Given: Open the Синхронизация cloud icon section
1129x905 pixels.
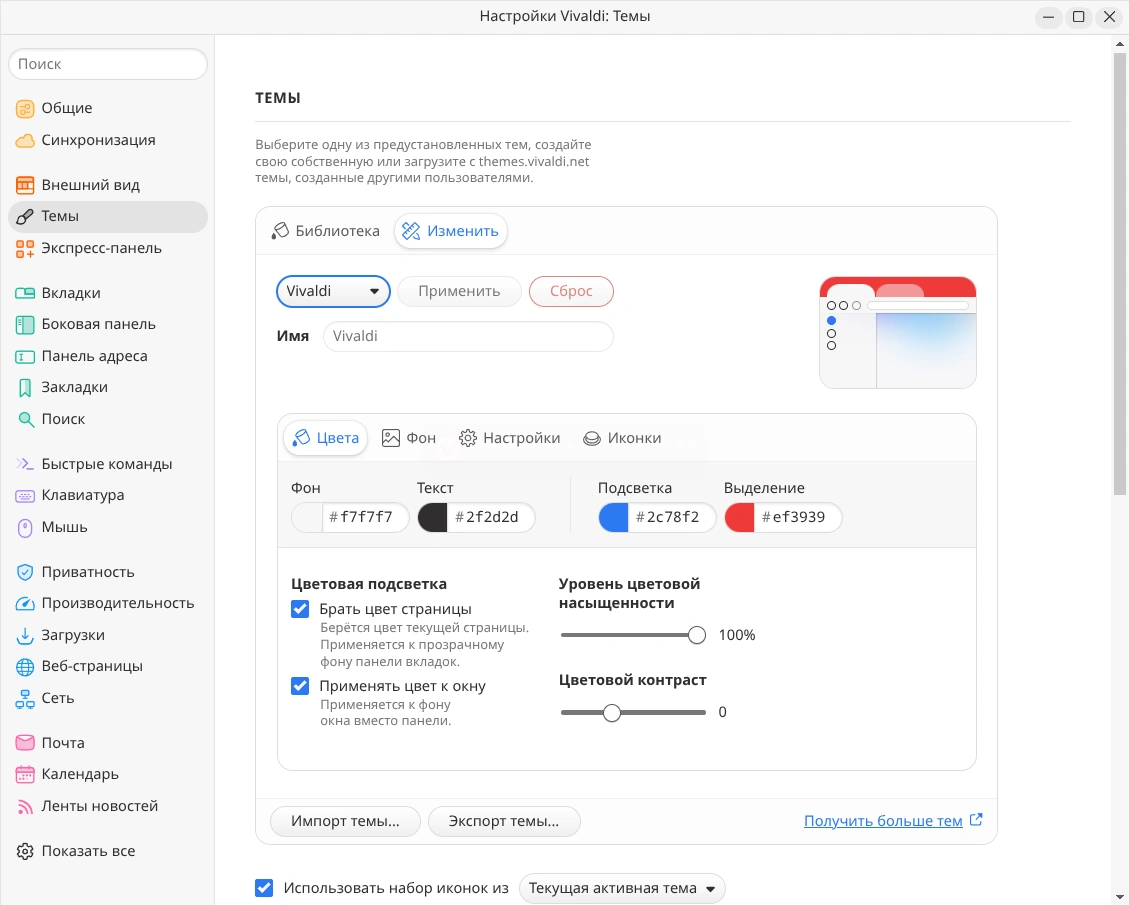Looking at the screenshot, I should tap(25, 140).
